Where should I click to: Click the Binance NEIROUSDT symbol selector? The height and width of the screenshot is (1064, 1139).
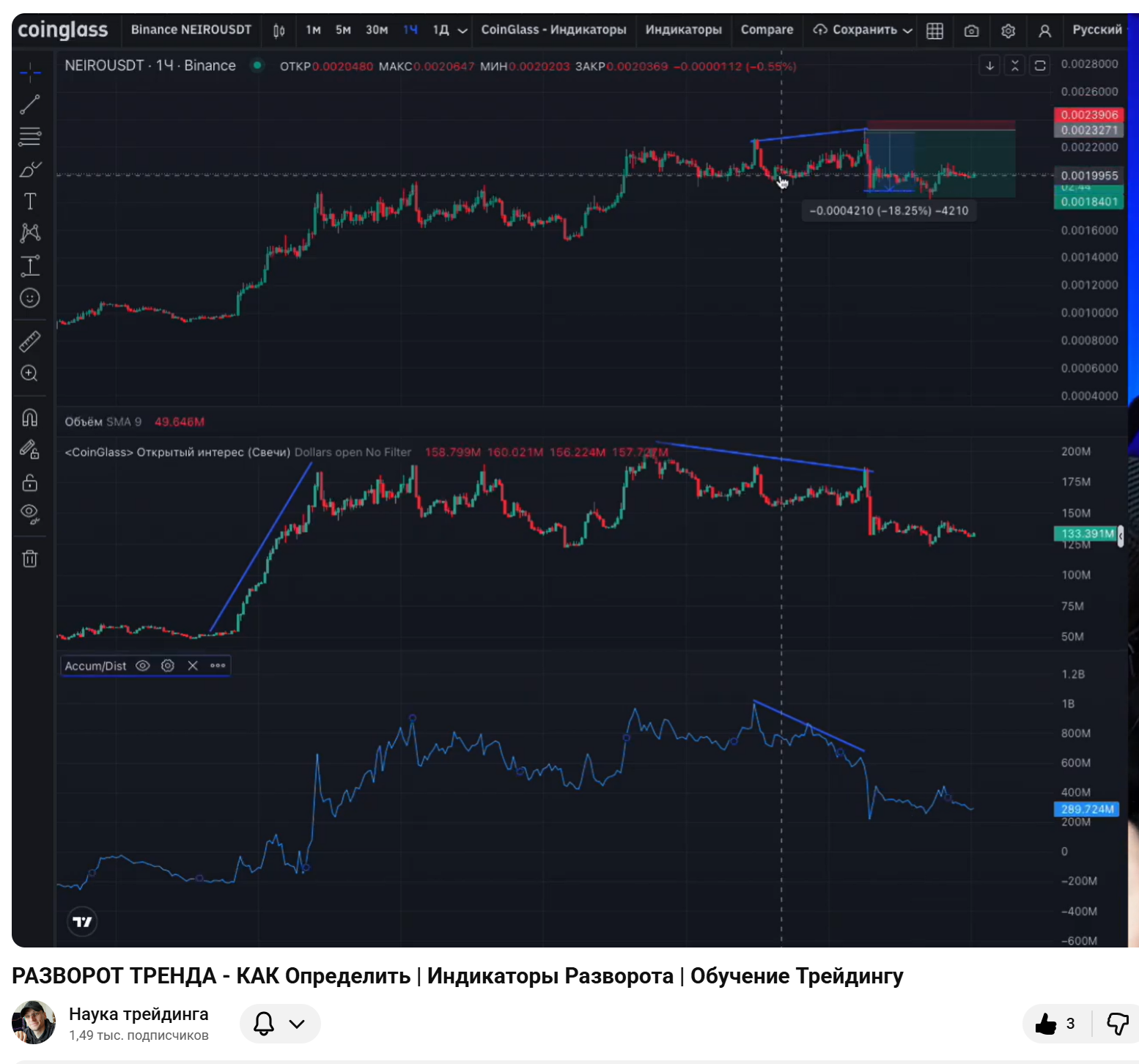(191, 30)
